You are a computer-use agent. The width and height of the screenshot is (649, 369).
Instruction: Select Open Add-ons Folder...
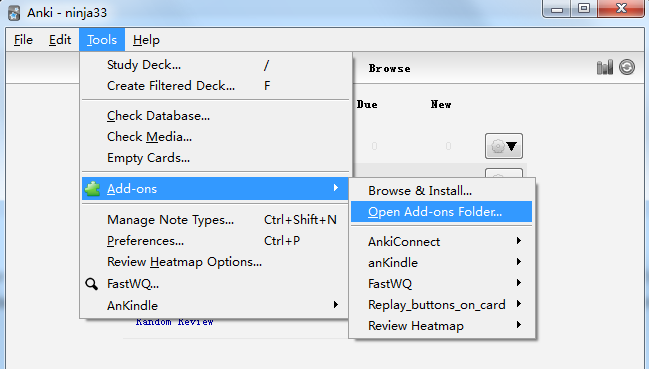tap(441, 212)
